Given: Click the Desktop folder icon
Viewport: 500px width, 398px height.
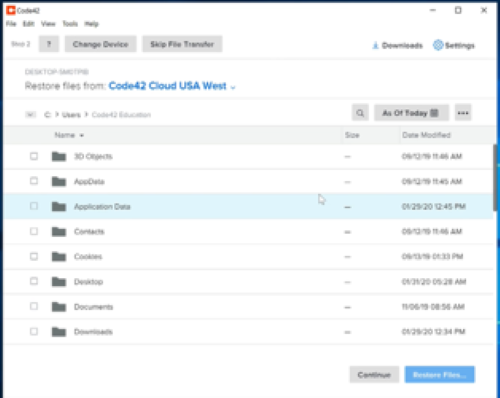Looking at the screenshot, I should tap(59, 282).
